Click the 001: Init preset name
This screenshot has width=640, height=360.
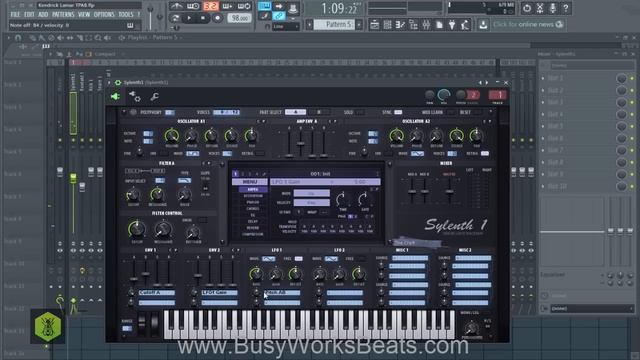pyautogui.click(x=320, y=174)
